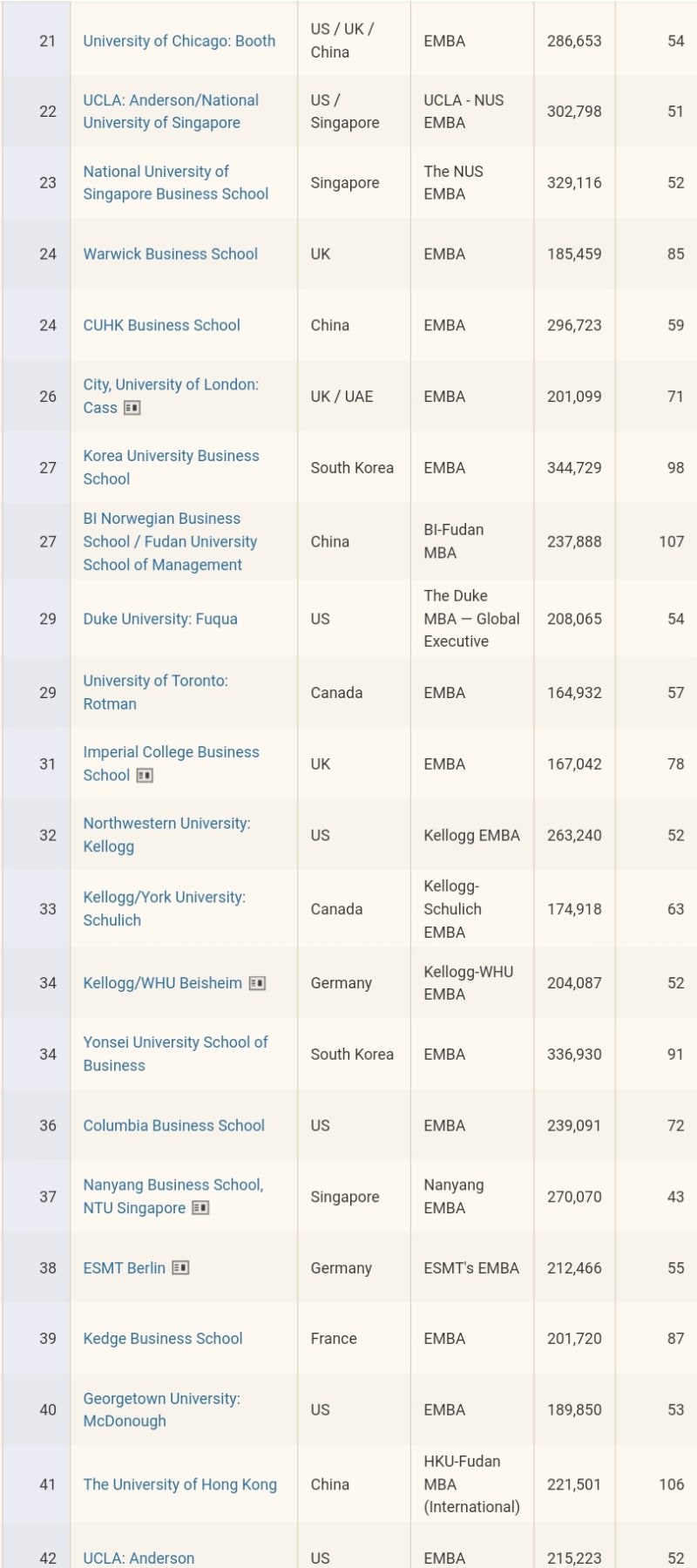Click the profile icon beside City, University of London: Cass
The width and height of the screenshot is (697, 1568).
pos(132,408)
